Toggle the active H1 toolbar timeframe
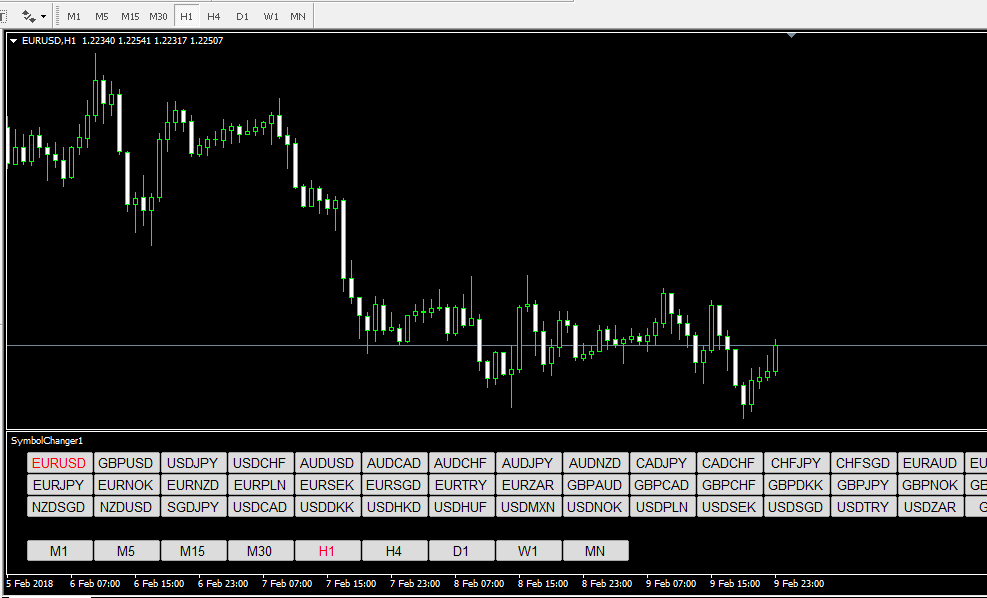Image resolution: width=987 pixels, height=598 pixels. pos(186,17)
